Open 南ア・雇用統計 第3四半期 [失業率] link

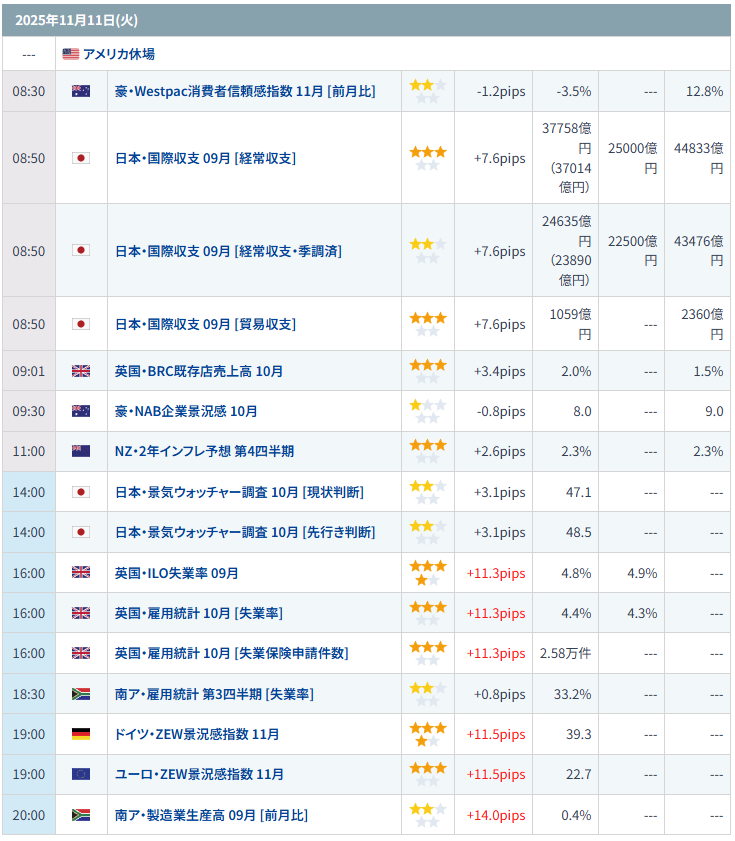[x=214, y=694]
